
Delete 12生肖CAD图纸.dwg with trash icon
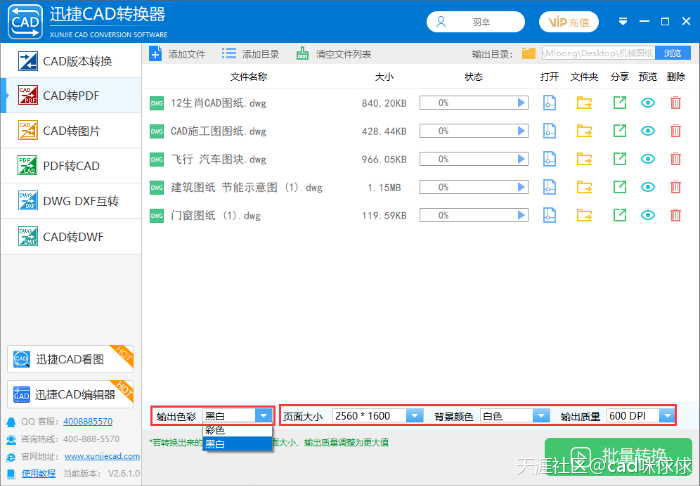pos(675,103)
